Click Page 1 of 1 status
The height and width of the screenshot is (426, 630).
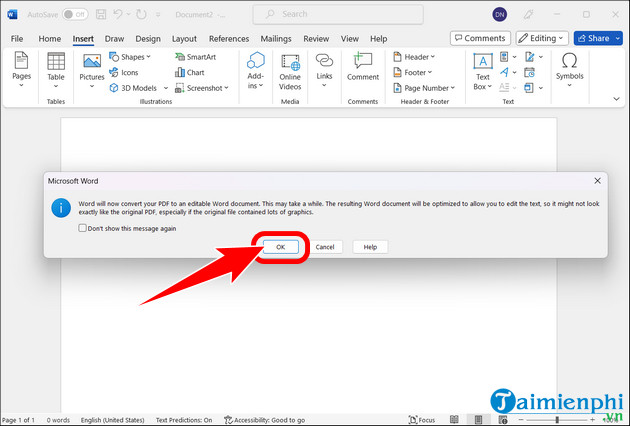click(18, 420)
